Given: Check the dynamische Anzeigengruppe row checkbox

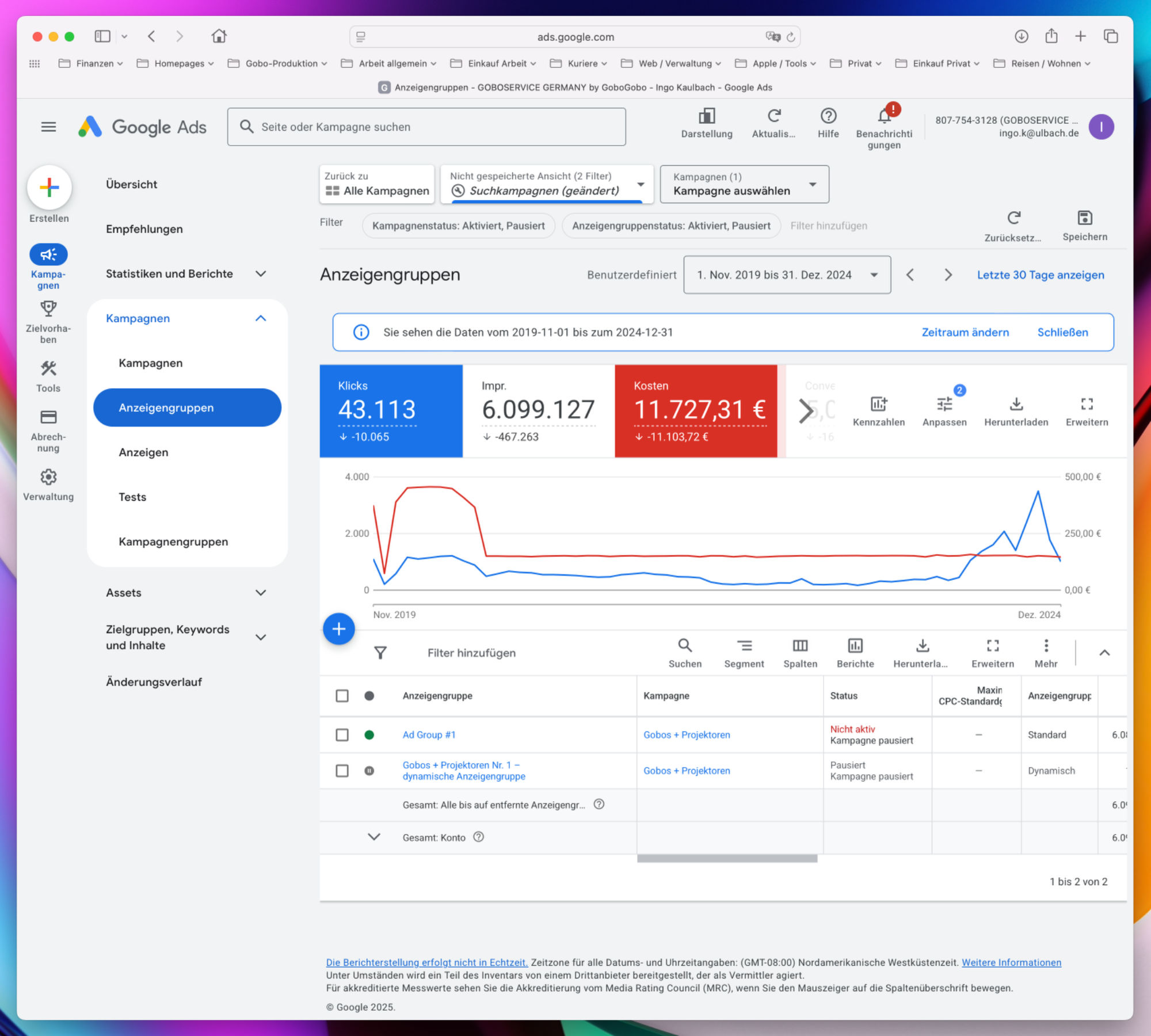Looking at the screenshot, I should point(342,771).
